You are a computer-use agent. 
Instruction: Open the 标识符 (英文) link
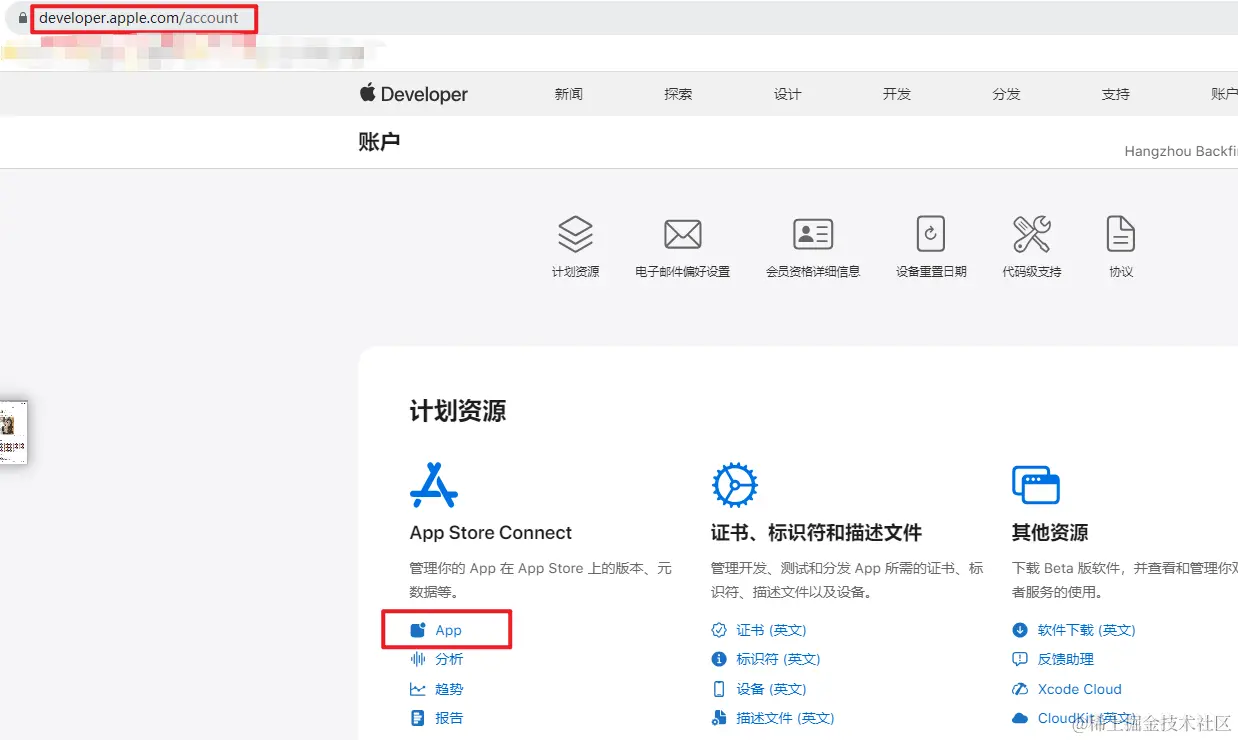pyautogui.click(x=778, y=659)
